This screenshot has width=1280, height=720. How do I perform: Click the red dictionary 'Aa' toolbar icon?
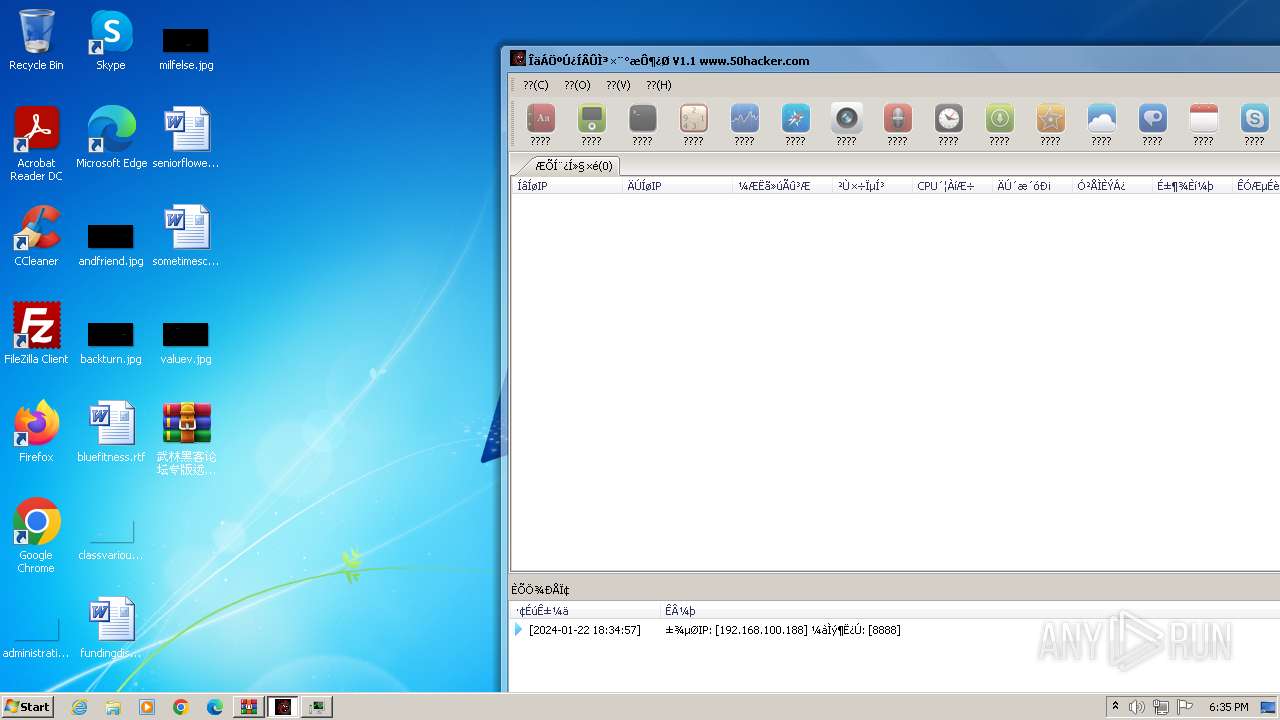[541, 119]
